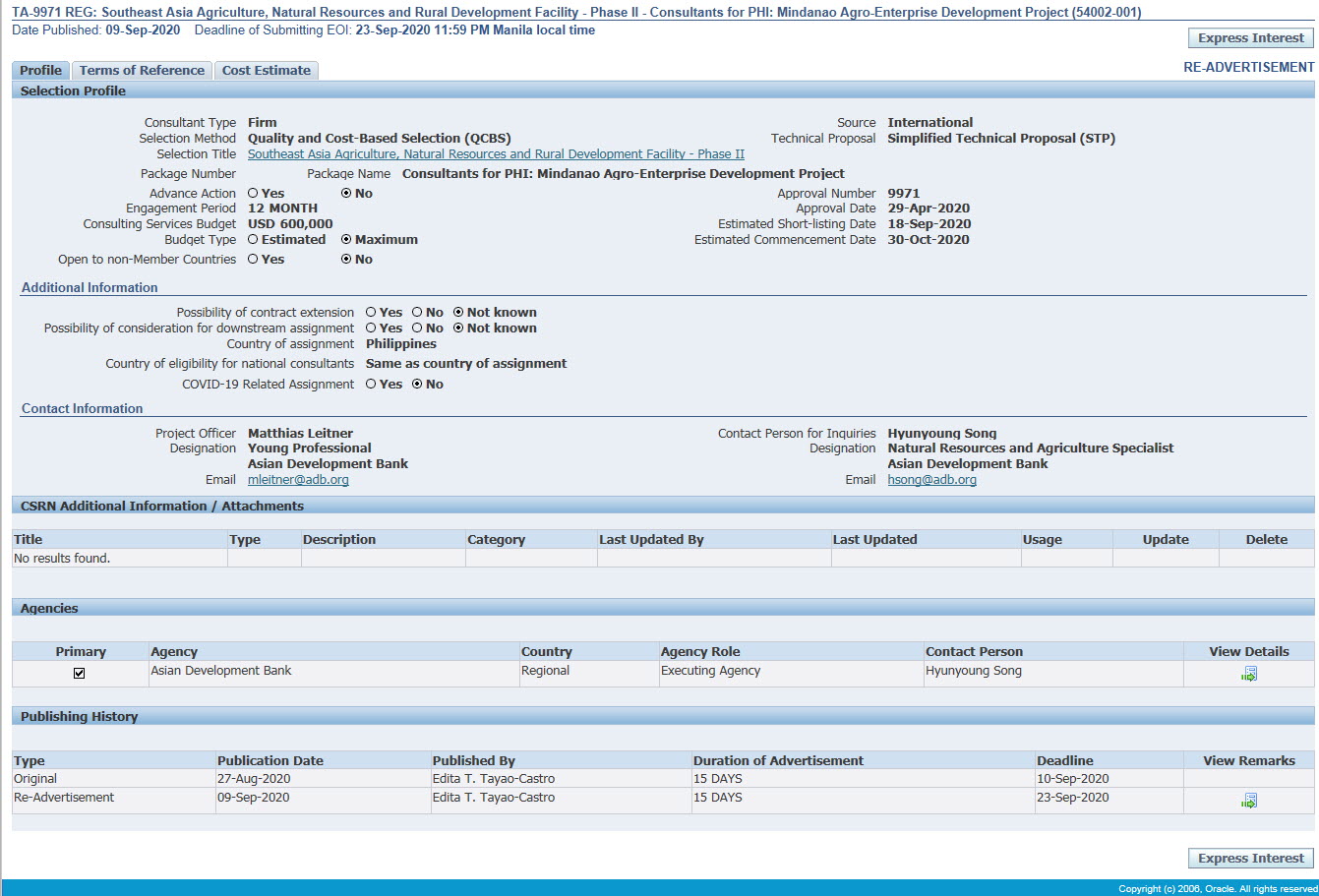
Task: Select Yes for possibility of contract extension
Action: [371, 313]
